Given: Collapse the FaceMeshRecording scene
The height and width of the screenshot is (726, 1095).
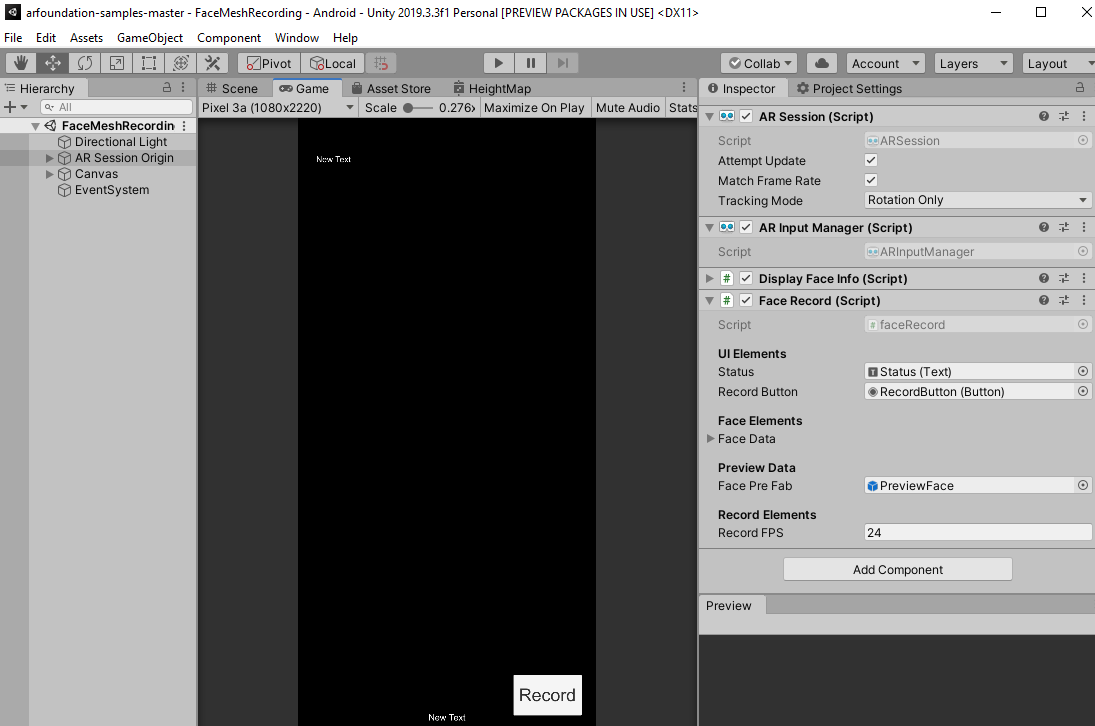Looking at the screenshot, I should point(35,126).
